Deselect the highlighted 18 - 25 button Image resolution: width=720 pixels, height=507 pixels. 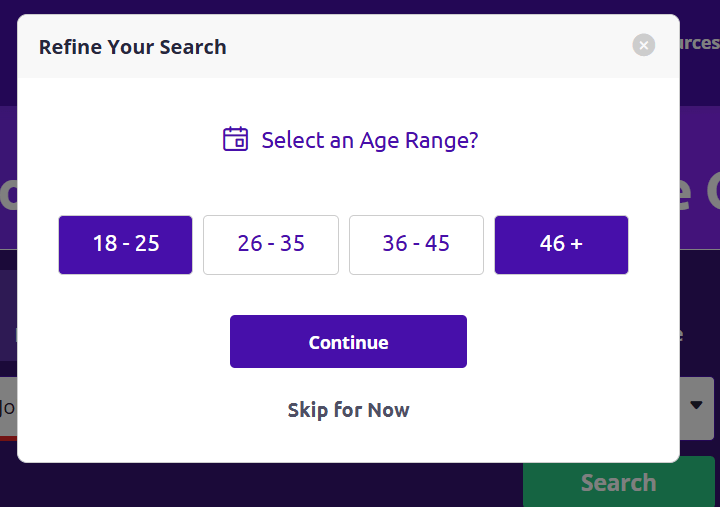[x=125, y=245]
